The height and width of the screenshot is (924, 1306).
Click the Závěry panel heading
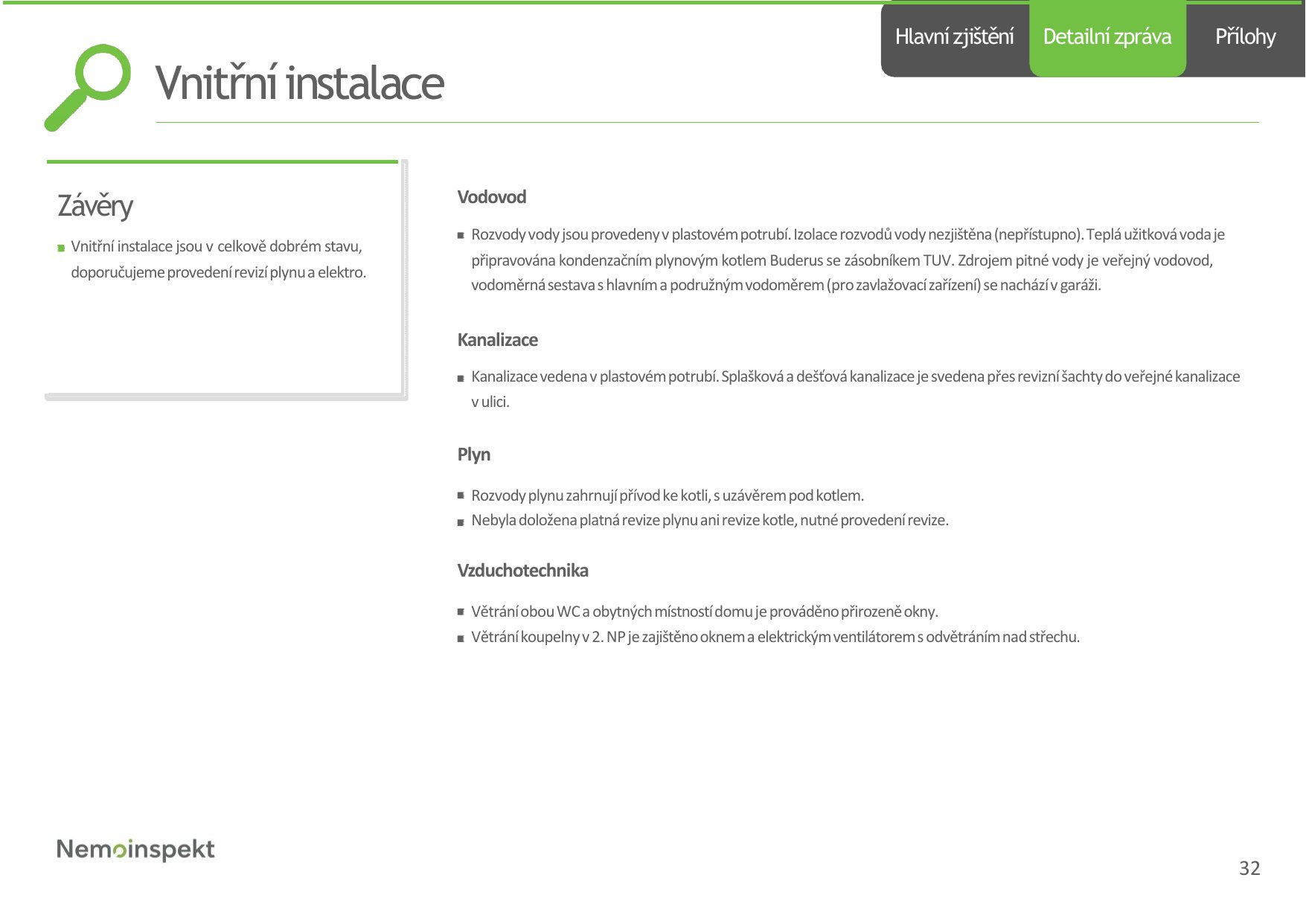(95, 206)
